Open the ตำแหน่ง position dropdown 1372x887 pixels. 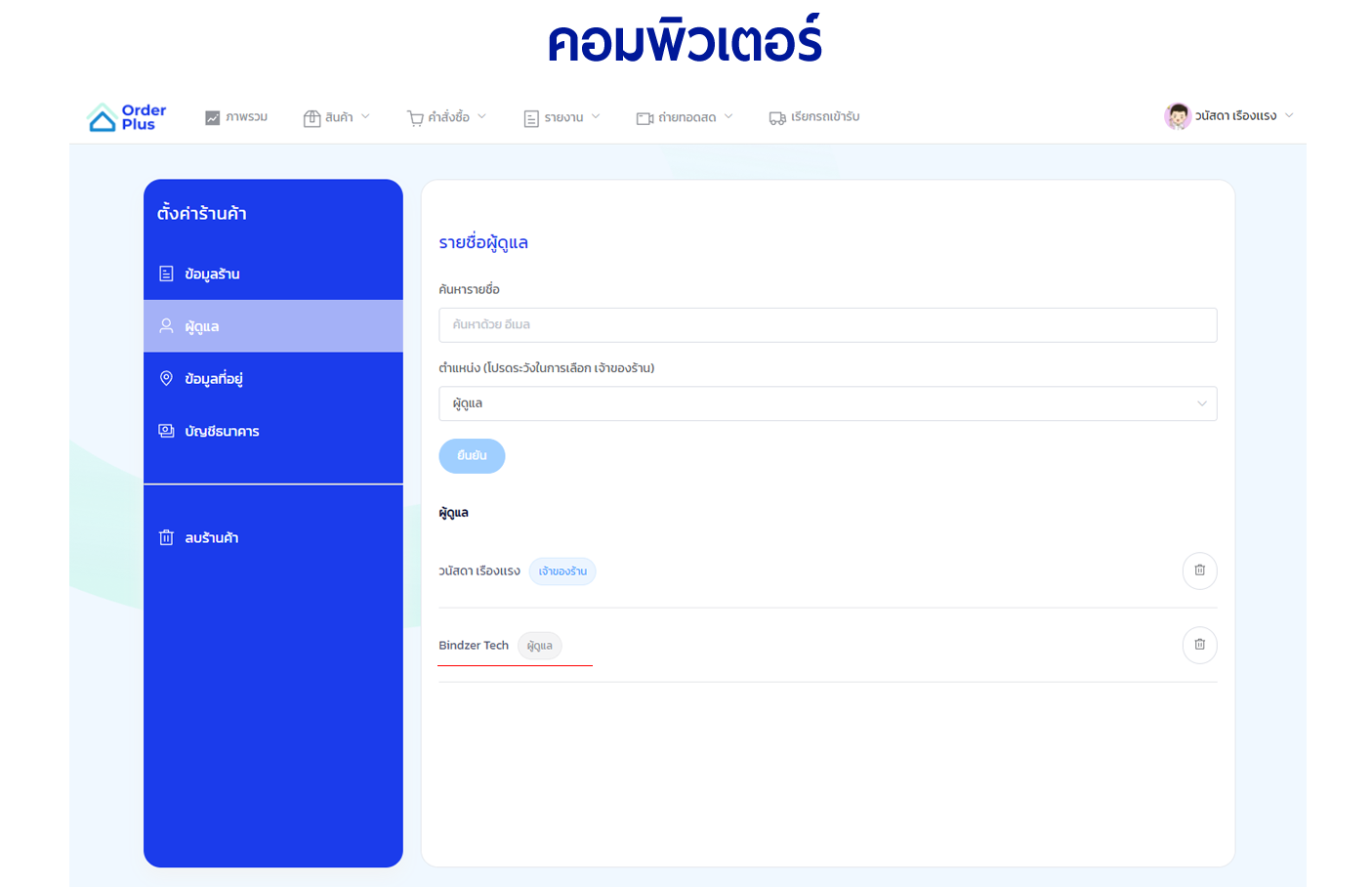828,403
